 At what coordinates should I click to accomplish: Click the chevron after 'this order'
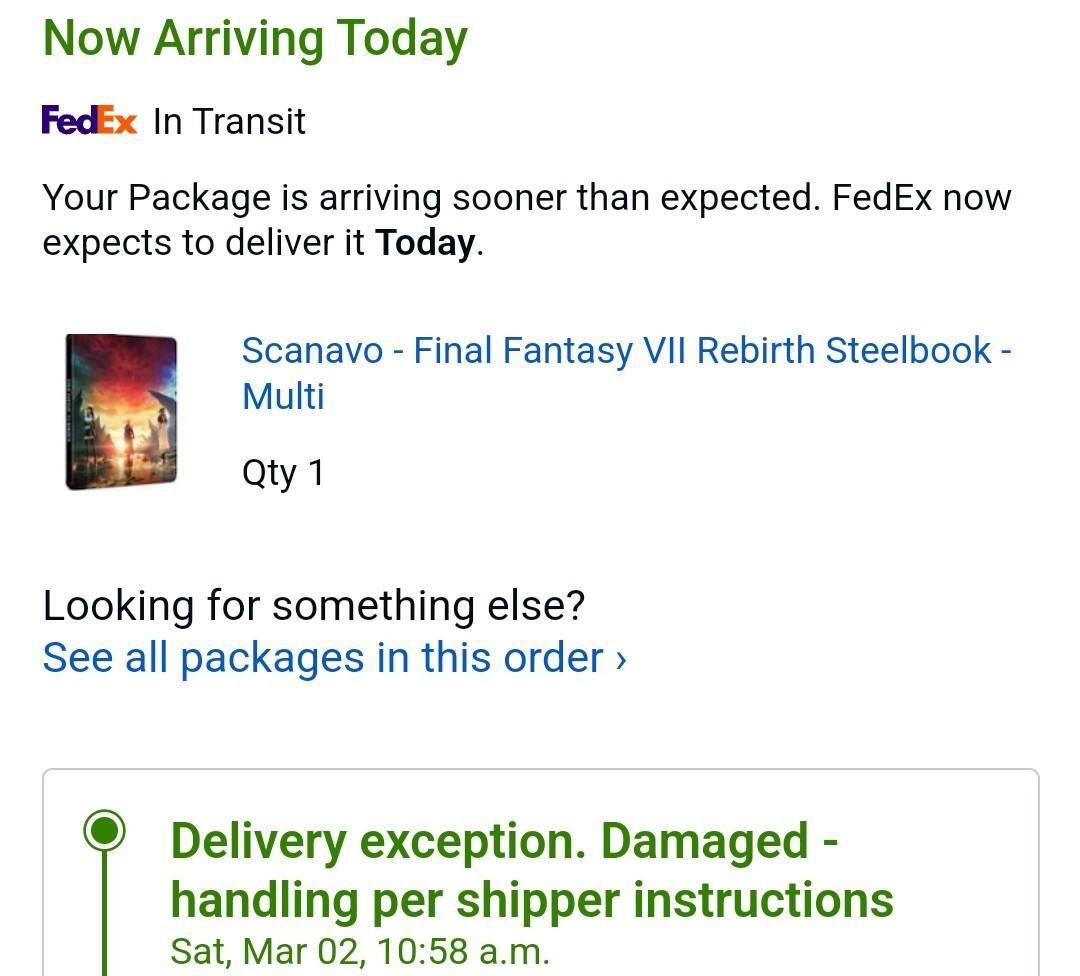point(621,659)
